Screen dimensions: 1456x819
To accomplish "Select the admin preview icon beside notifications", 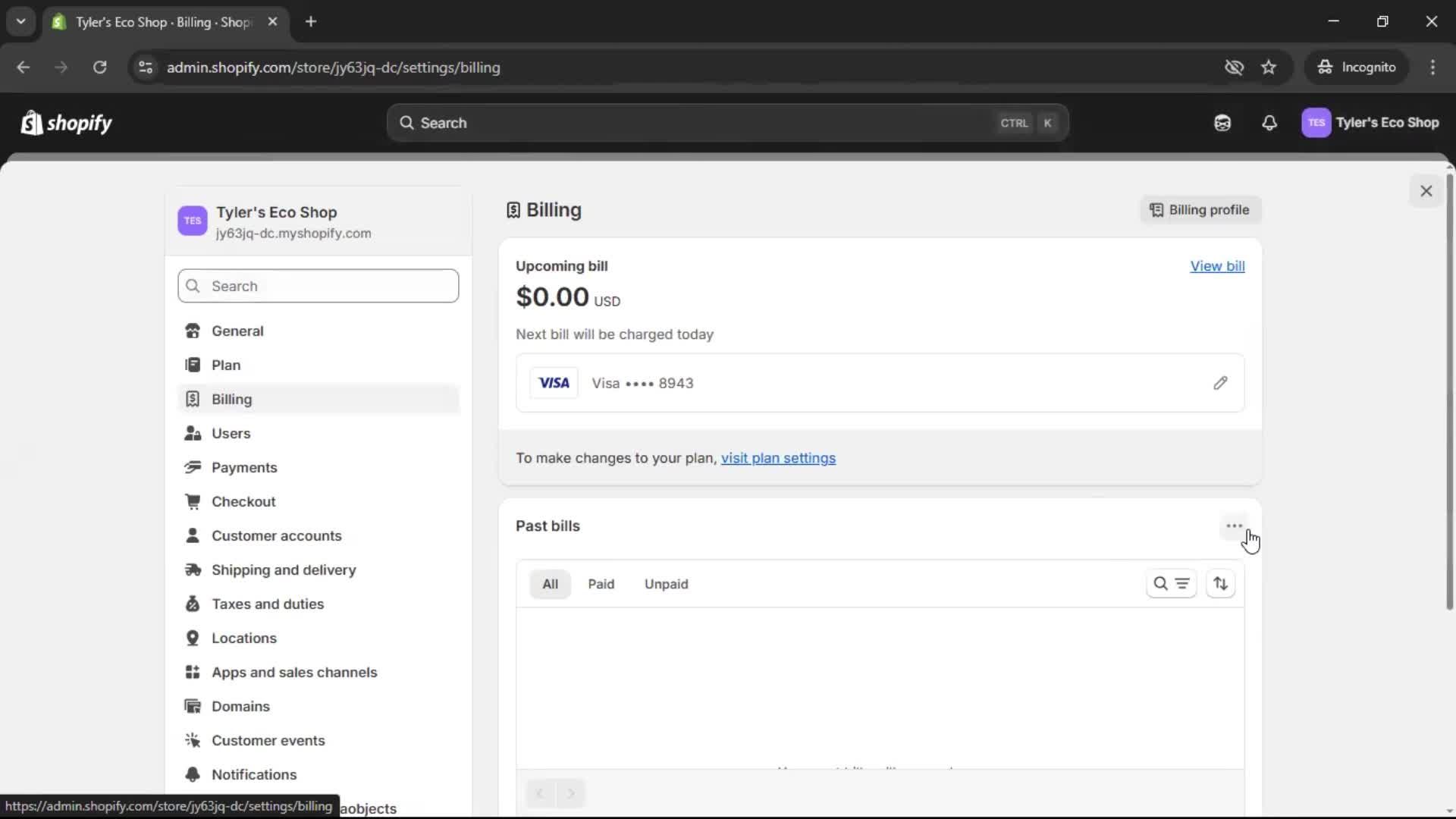I will 1222,123.
